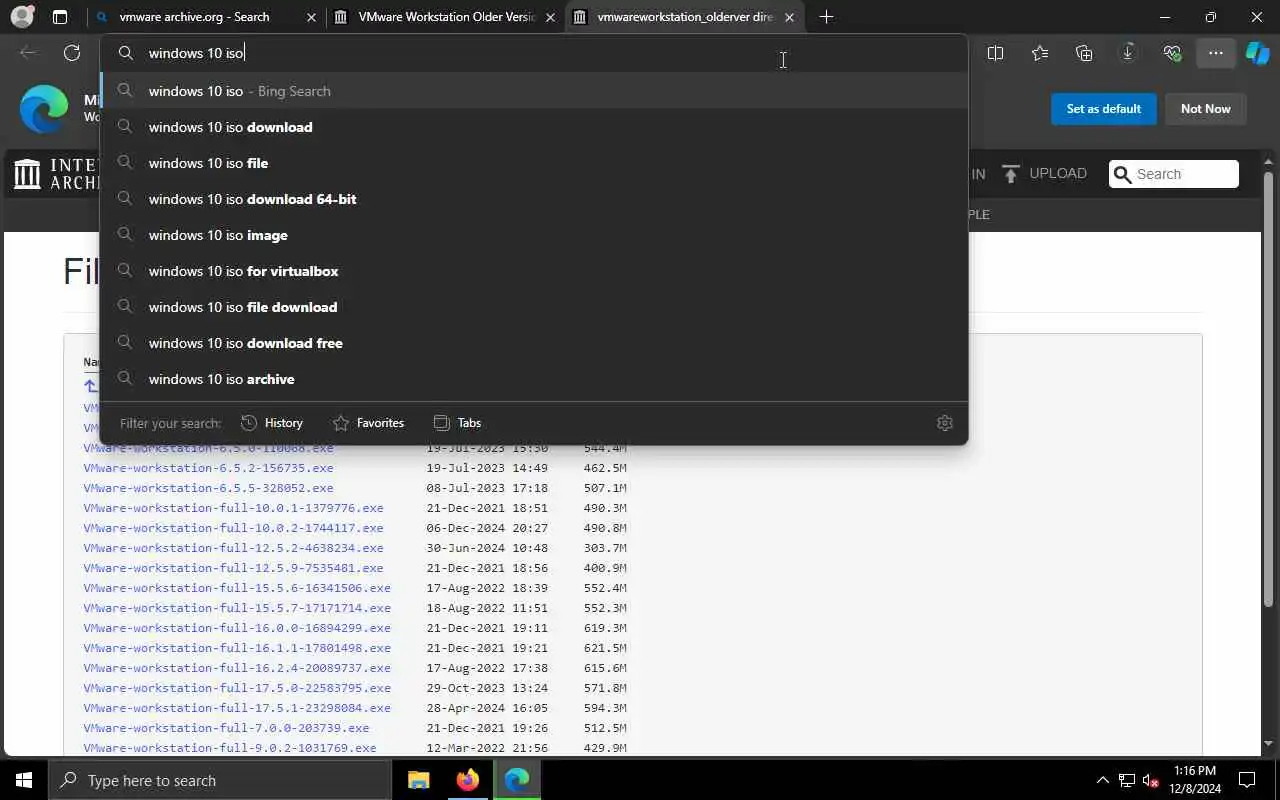Filter search by Favorites
This screenshot has height=800, width=1280.
click(368, 423)
